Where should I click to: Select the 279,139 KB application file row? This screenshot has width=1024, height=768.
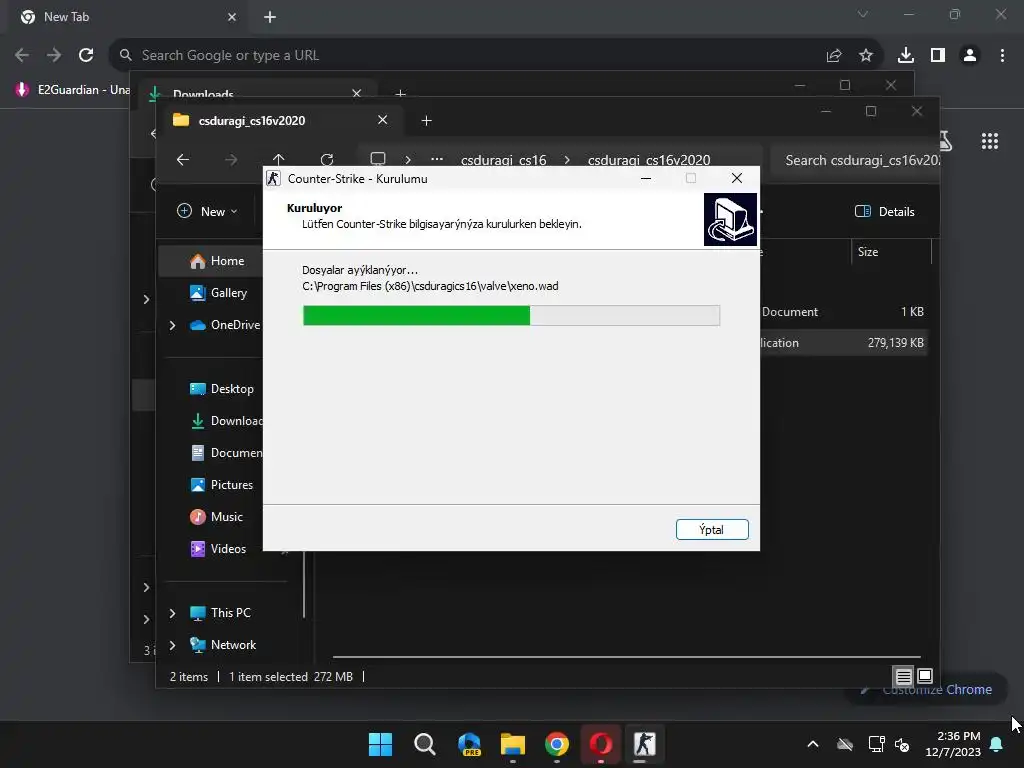tap(842, 343)
